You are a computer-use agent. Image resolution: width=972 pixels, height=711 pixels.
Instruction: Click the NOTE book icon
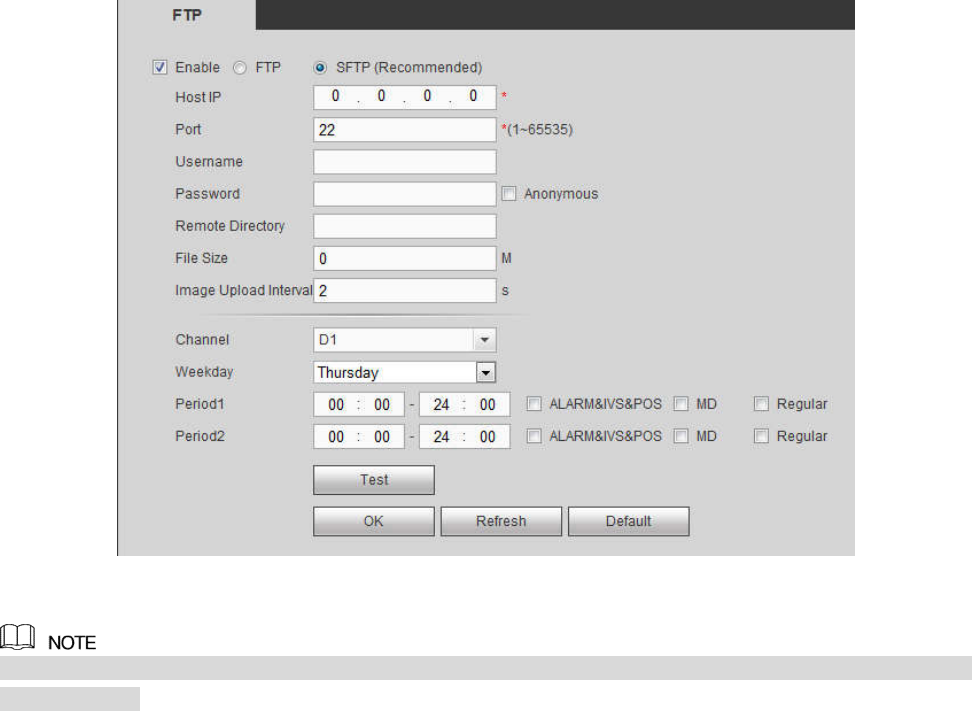[x=17, y=637]
